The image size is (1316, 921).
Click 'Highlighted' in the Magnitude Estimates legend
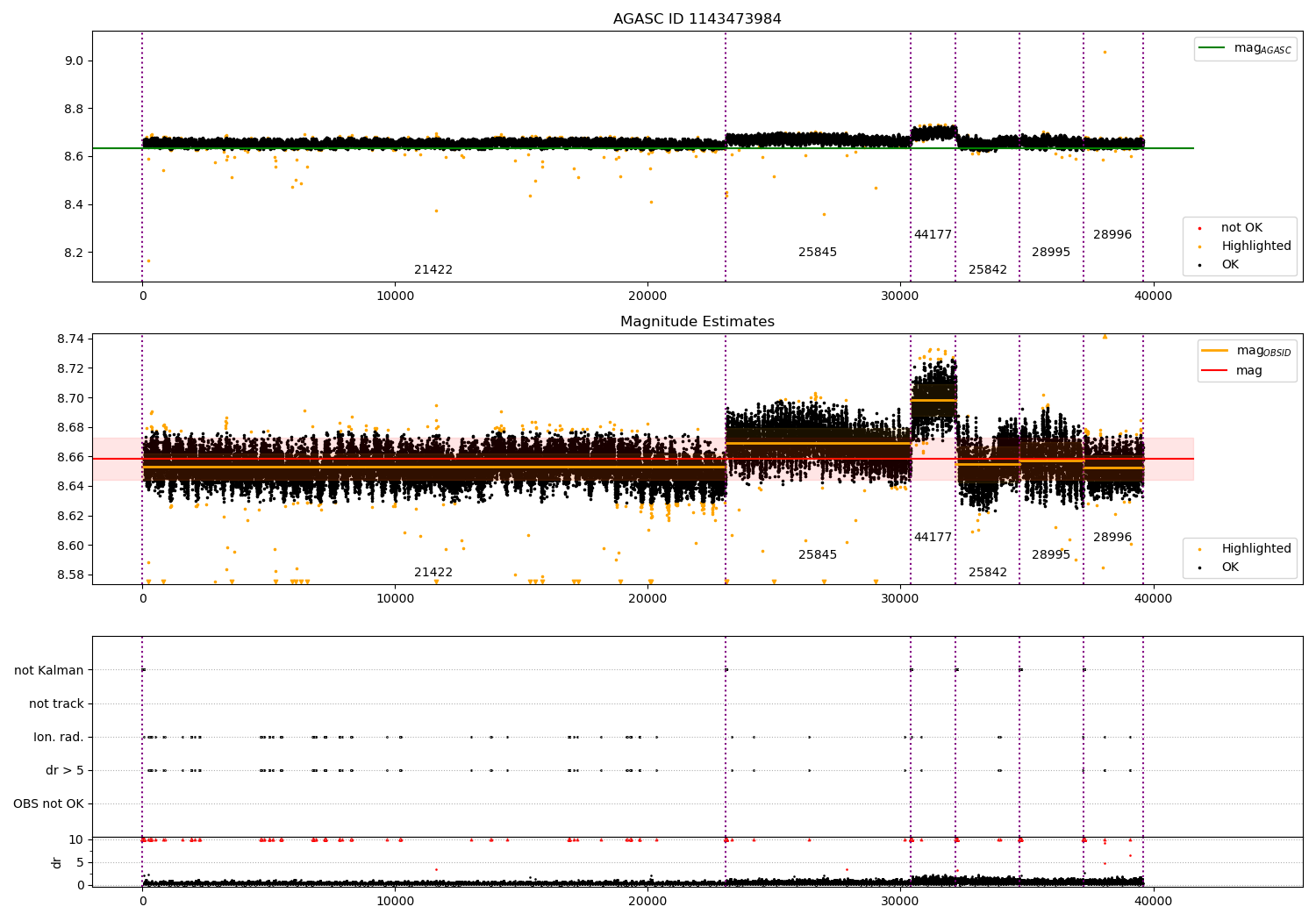1255,549
